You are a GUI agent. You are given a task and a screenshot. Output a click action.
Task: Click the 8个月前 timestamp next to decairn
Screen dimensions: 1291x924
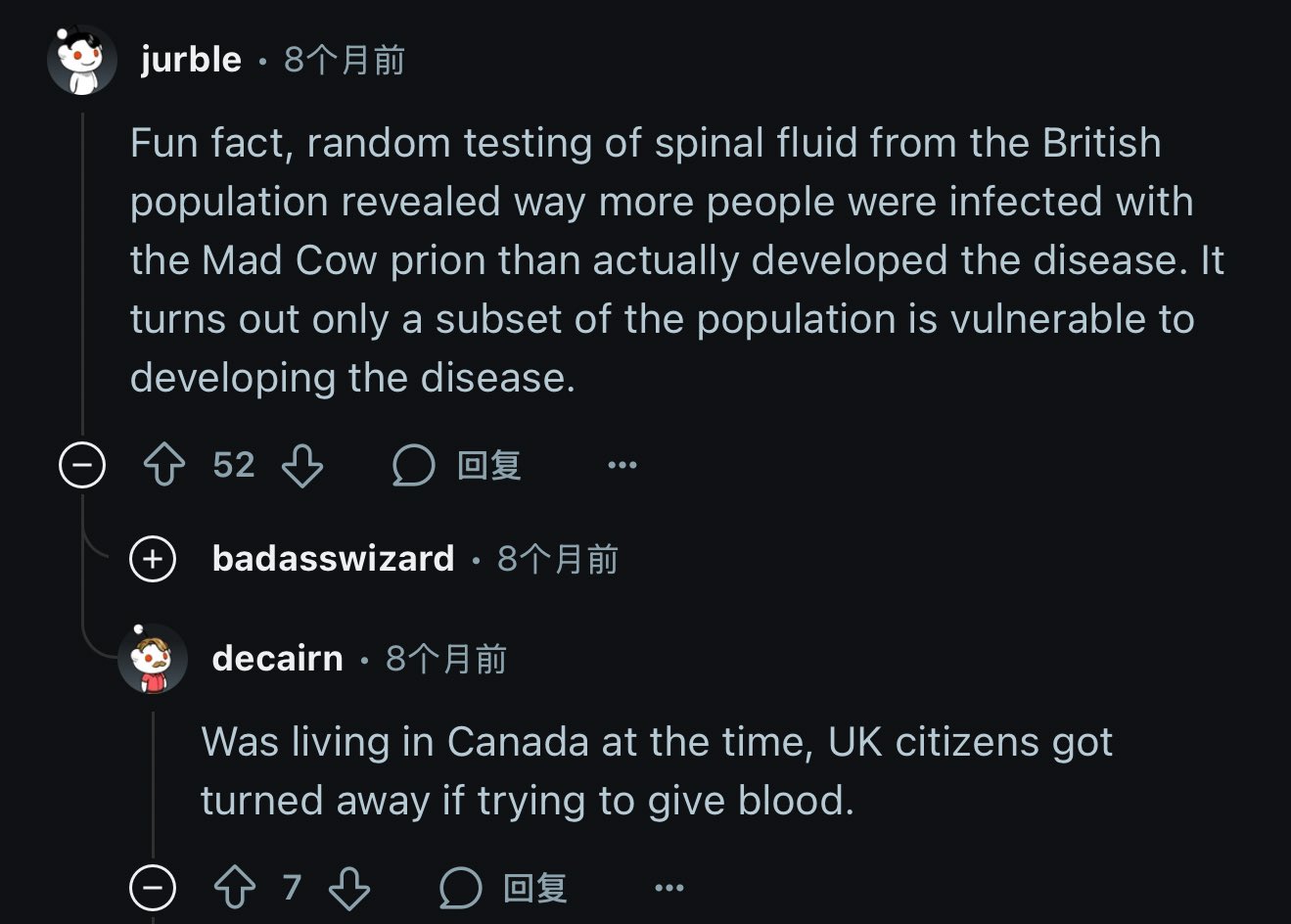point(446,659)
